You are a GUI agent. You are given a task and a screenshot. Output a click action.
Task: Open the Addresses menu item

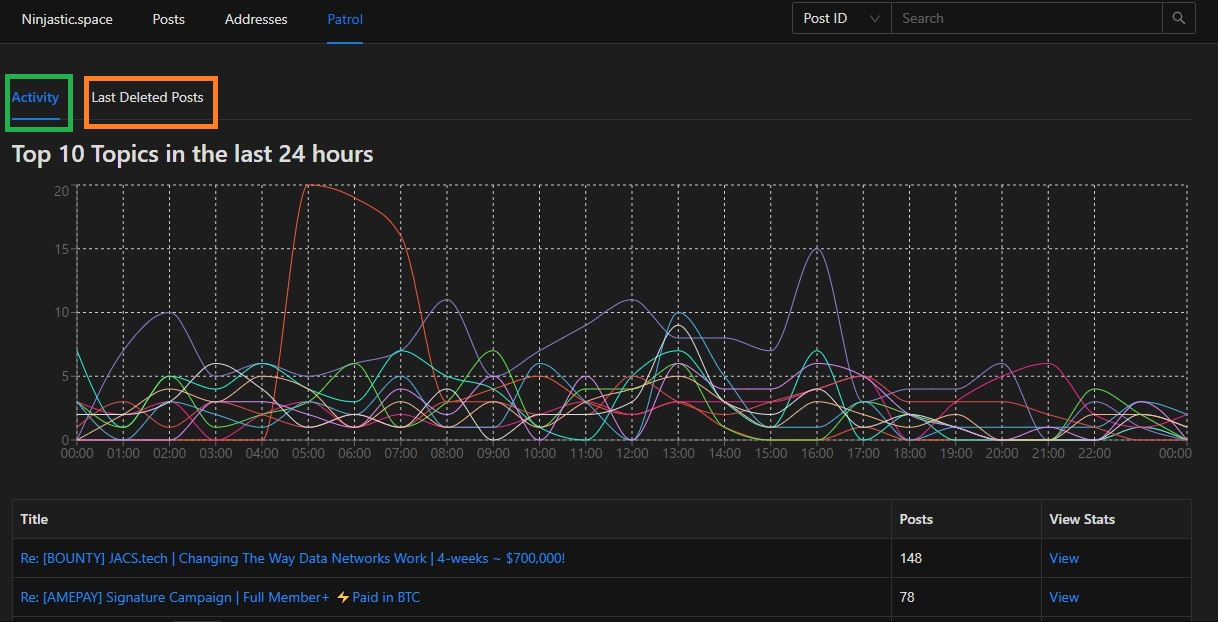256,19
